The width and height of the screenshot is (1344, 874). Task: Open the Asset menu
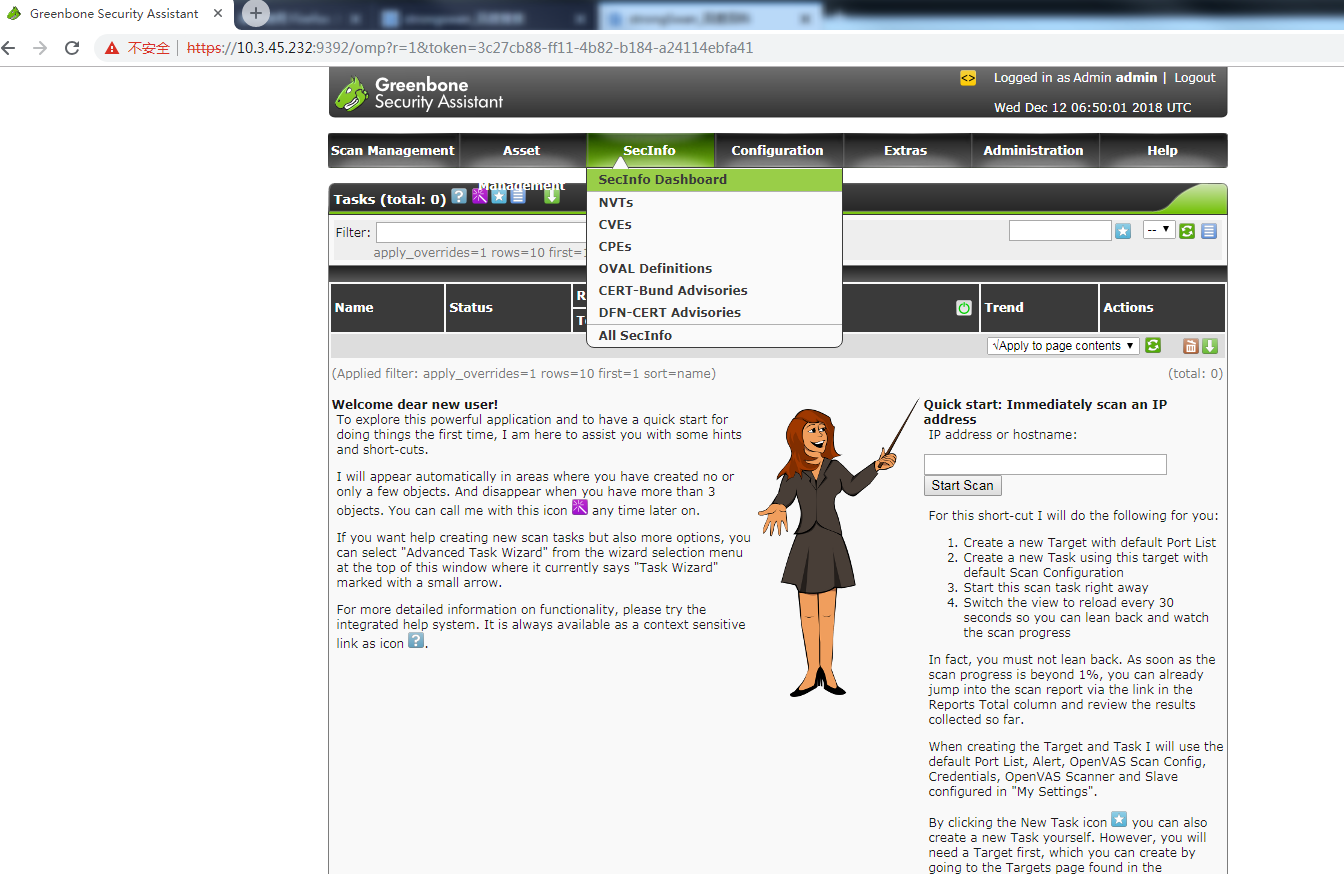click(x=521, y=151)
